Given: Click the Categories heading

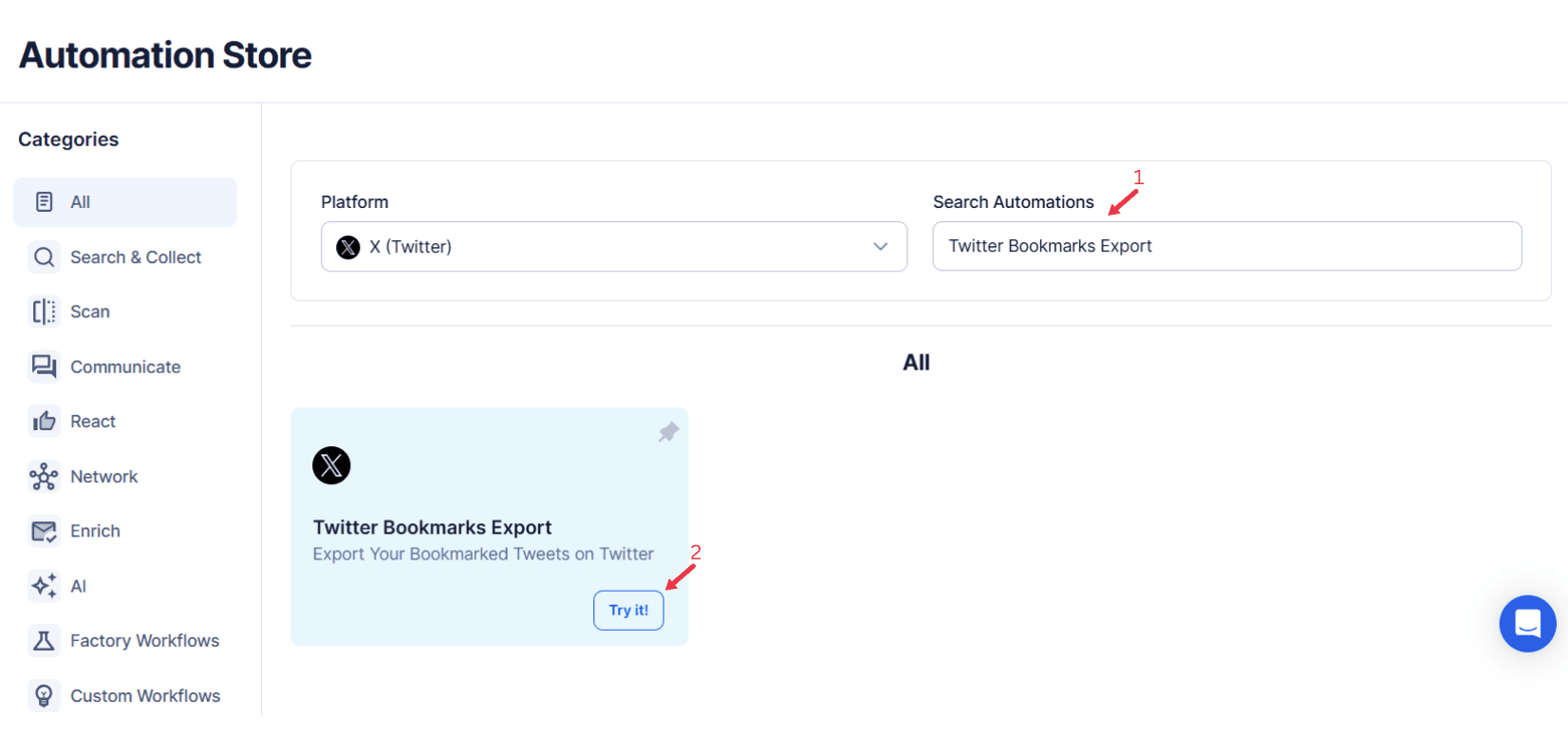Looking at the screenshot, I should pyautogui.click(x=67, y=139).
